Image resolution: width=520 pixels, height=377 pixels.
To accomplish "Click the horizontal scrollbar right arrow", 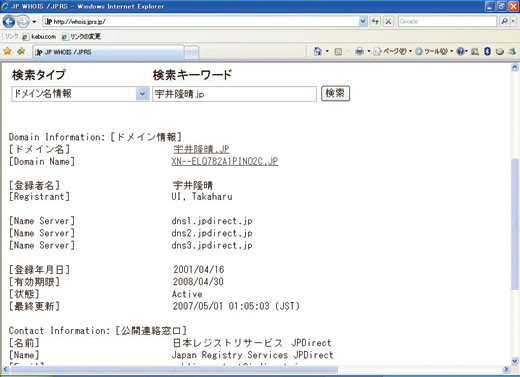I will click(506, 369).
